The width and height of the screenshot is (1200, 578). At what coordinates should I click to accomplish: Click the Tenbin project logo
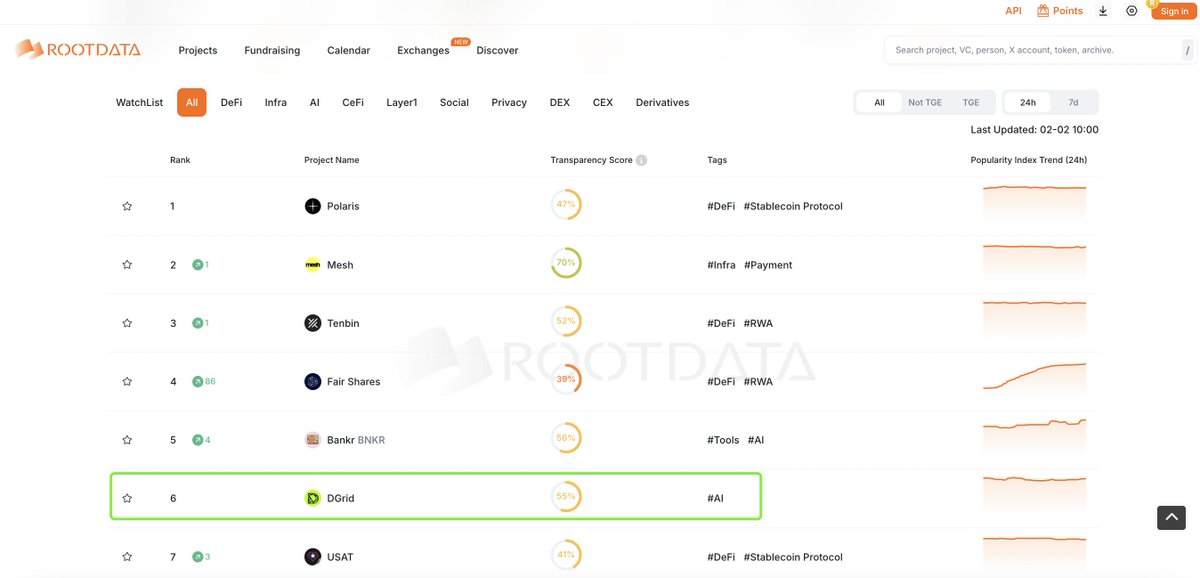point(313,323)
